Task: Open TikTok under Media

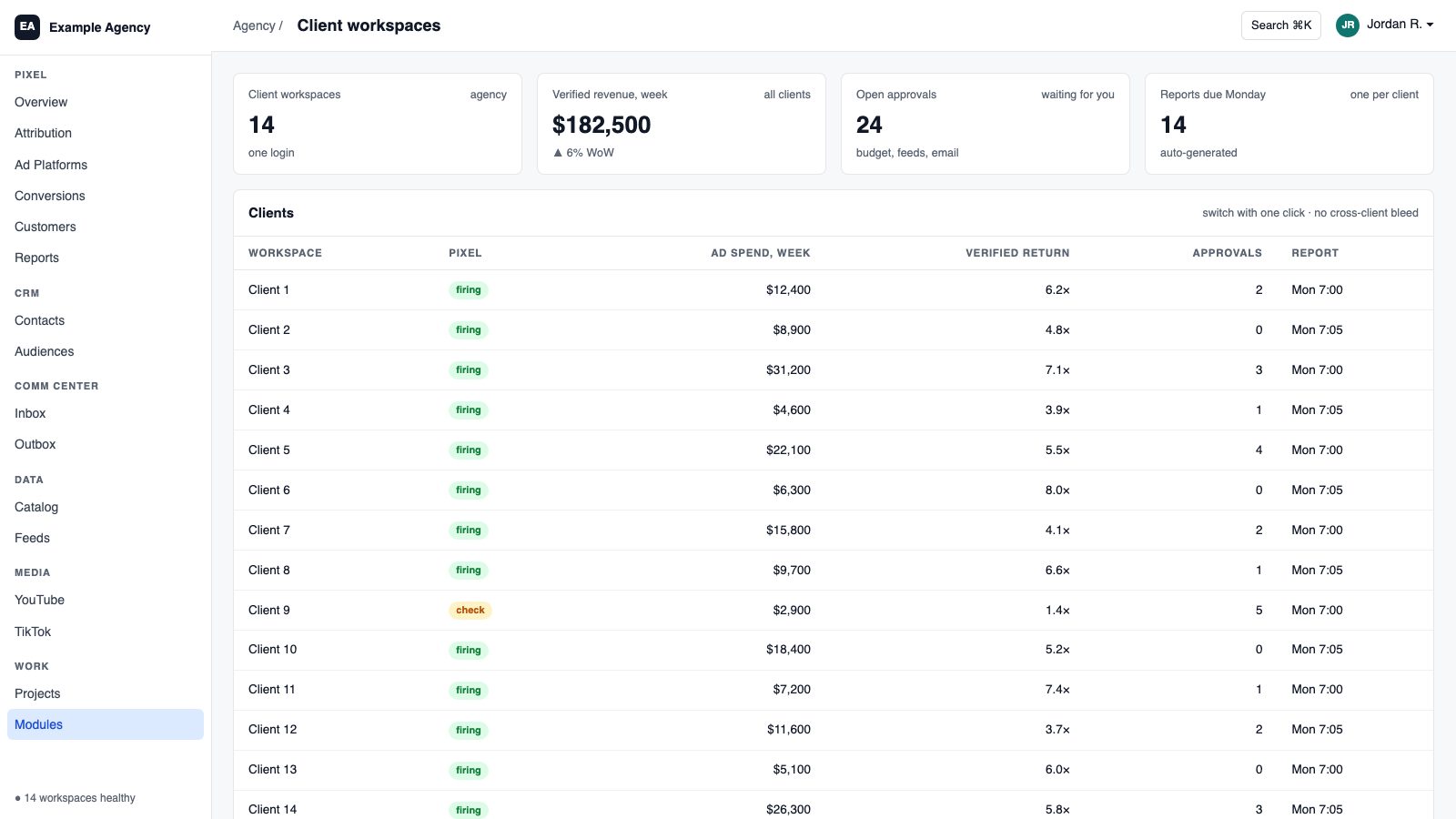Action: pyautogui.click(x=106, y=632)
